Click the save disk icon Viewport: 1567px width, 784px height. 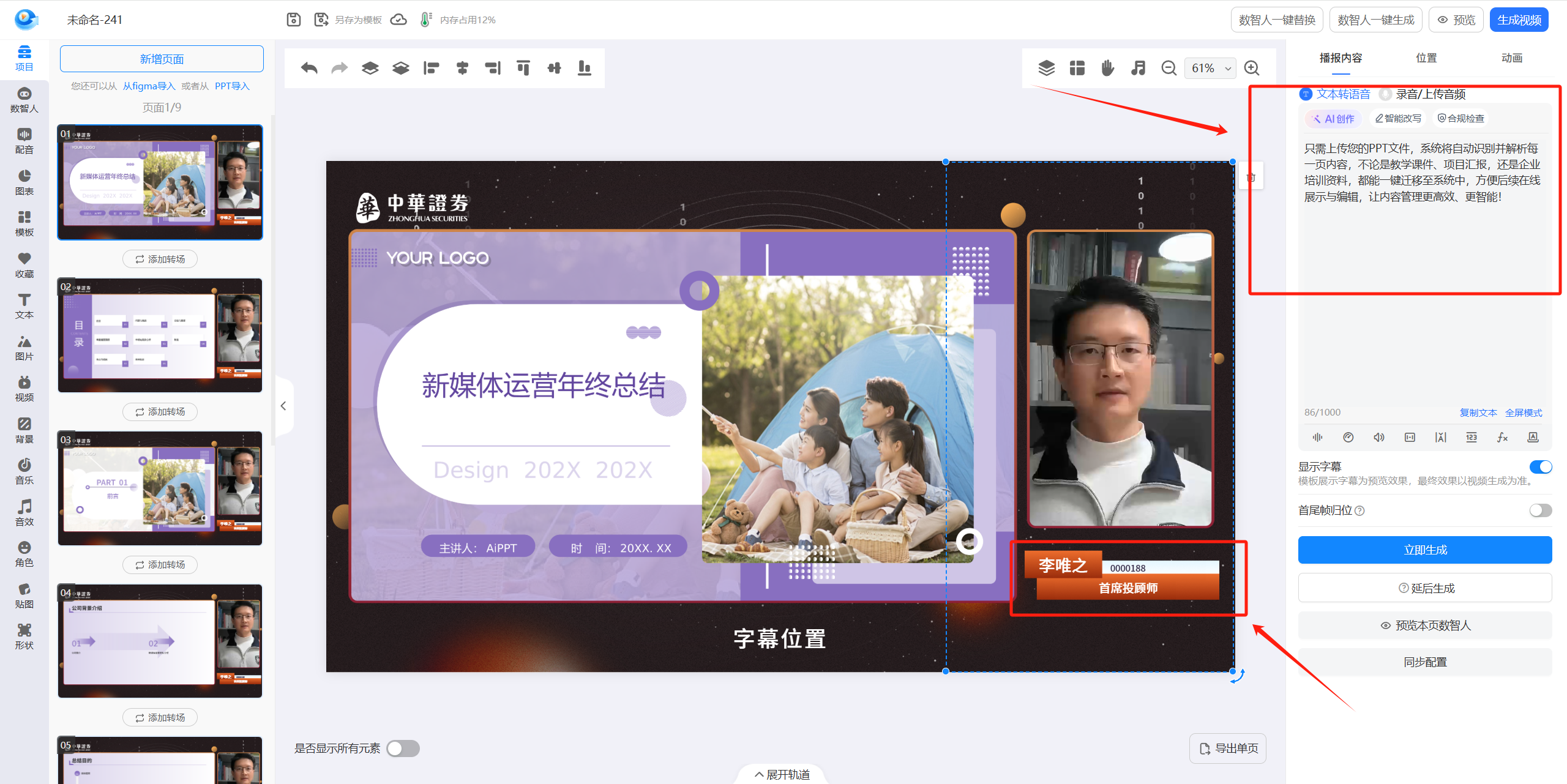click(x=294, y=20)
